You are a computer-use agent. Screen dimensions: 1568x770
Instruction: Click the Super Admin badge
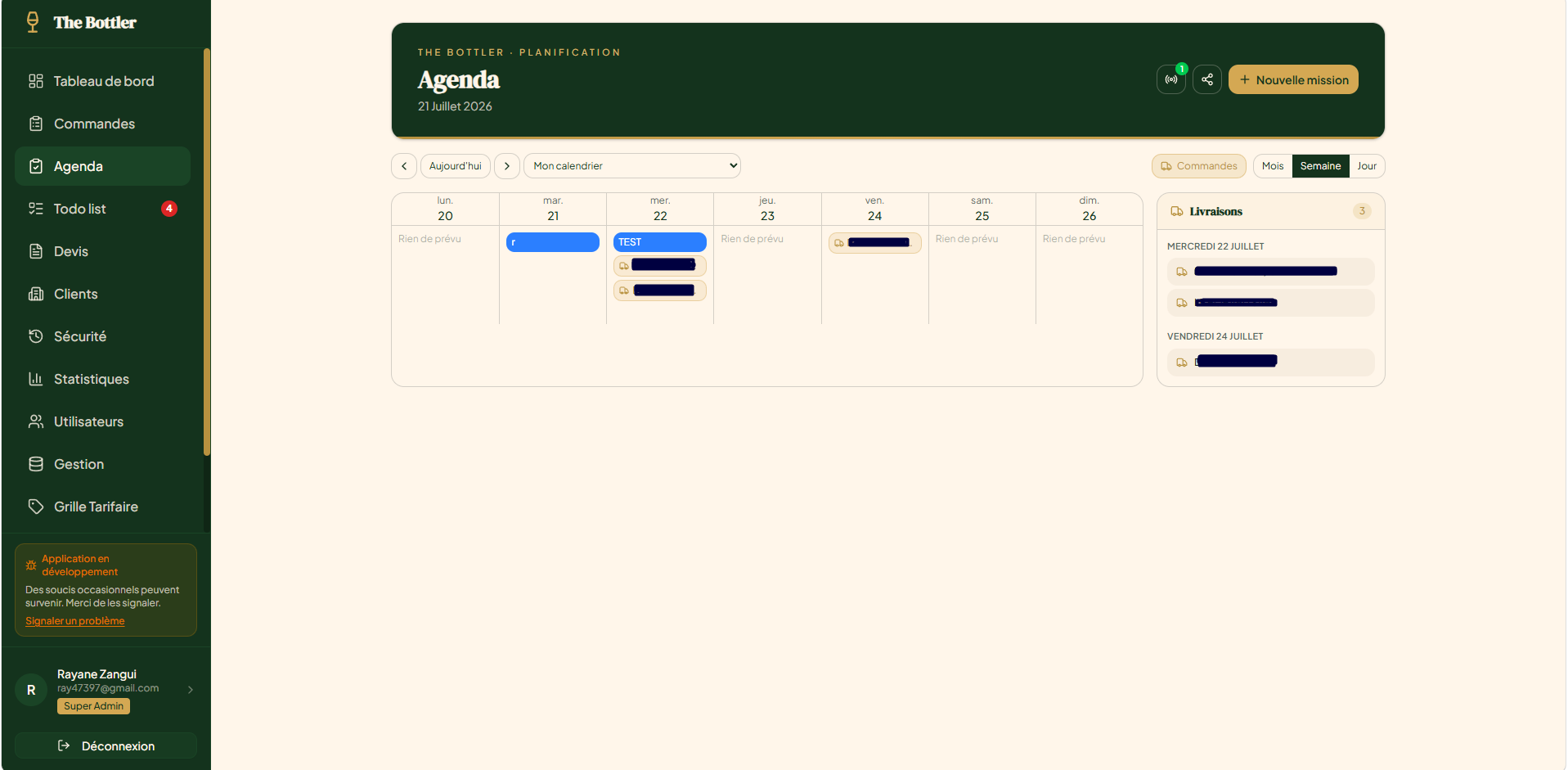(x=93, y=706)
